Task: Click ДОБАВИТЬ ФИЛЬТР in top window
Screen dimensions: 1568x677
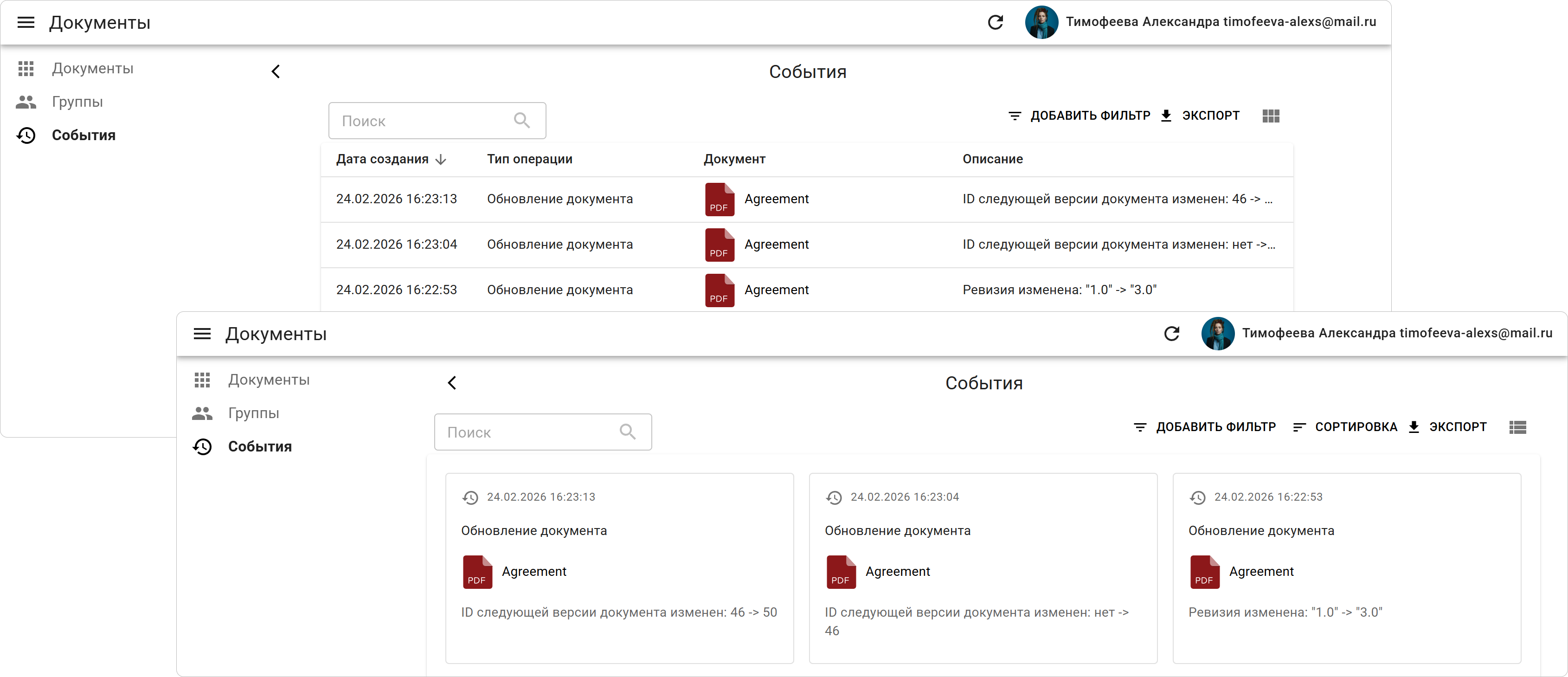Action: 1079,116
